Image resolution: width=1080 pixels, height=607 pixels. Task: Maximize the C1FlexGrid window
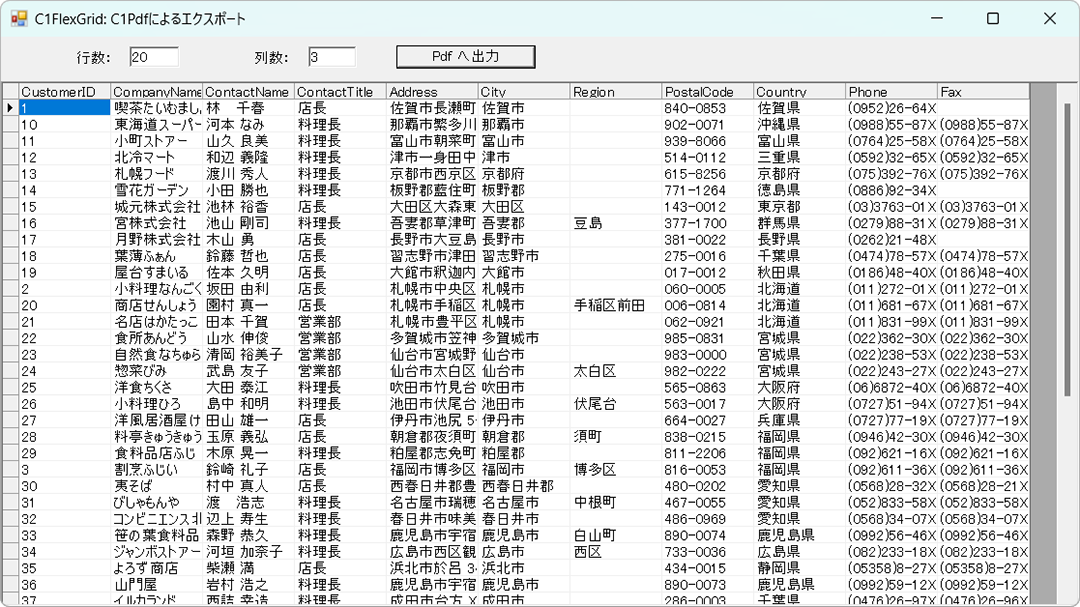(x=993, y=19)
